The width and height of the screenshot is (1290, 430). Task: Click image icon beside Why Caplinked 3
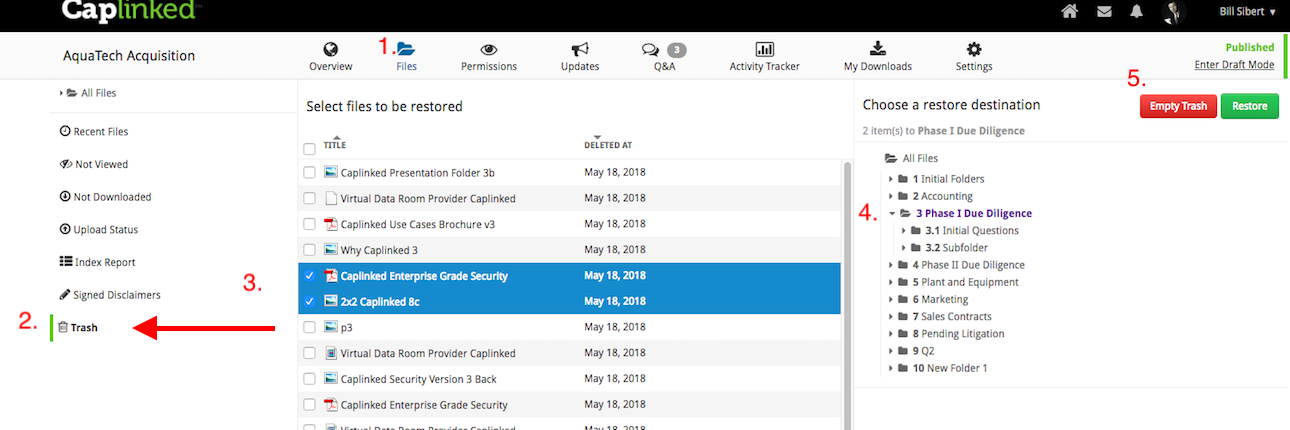pyautogui.click(x=331, y=250)
